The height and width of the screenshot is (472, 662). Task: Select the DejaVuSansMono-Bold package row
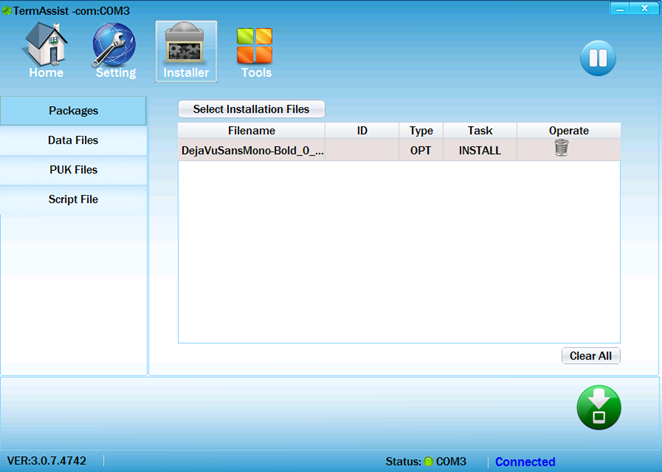tap(252, 150)
